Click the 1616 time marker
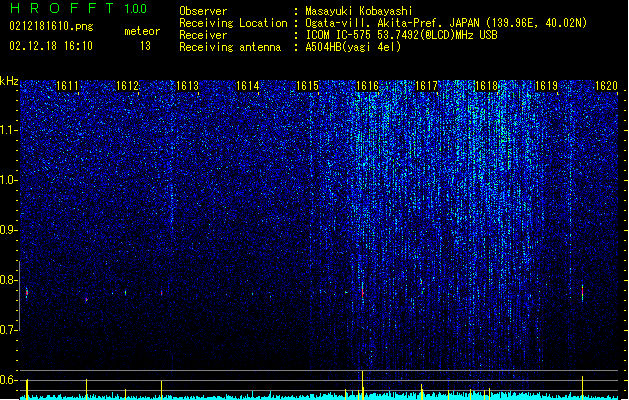This screenshot has height=400, width=629. coord(367,86)
